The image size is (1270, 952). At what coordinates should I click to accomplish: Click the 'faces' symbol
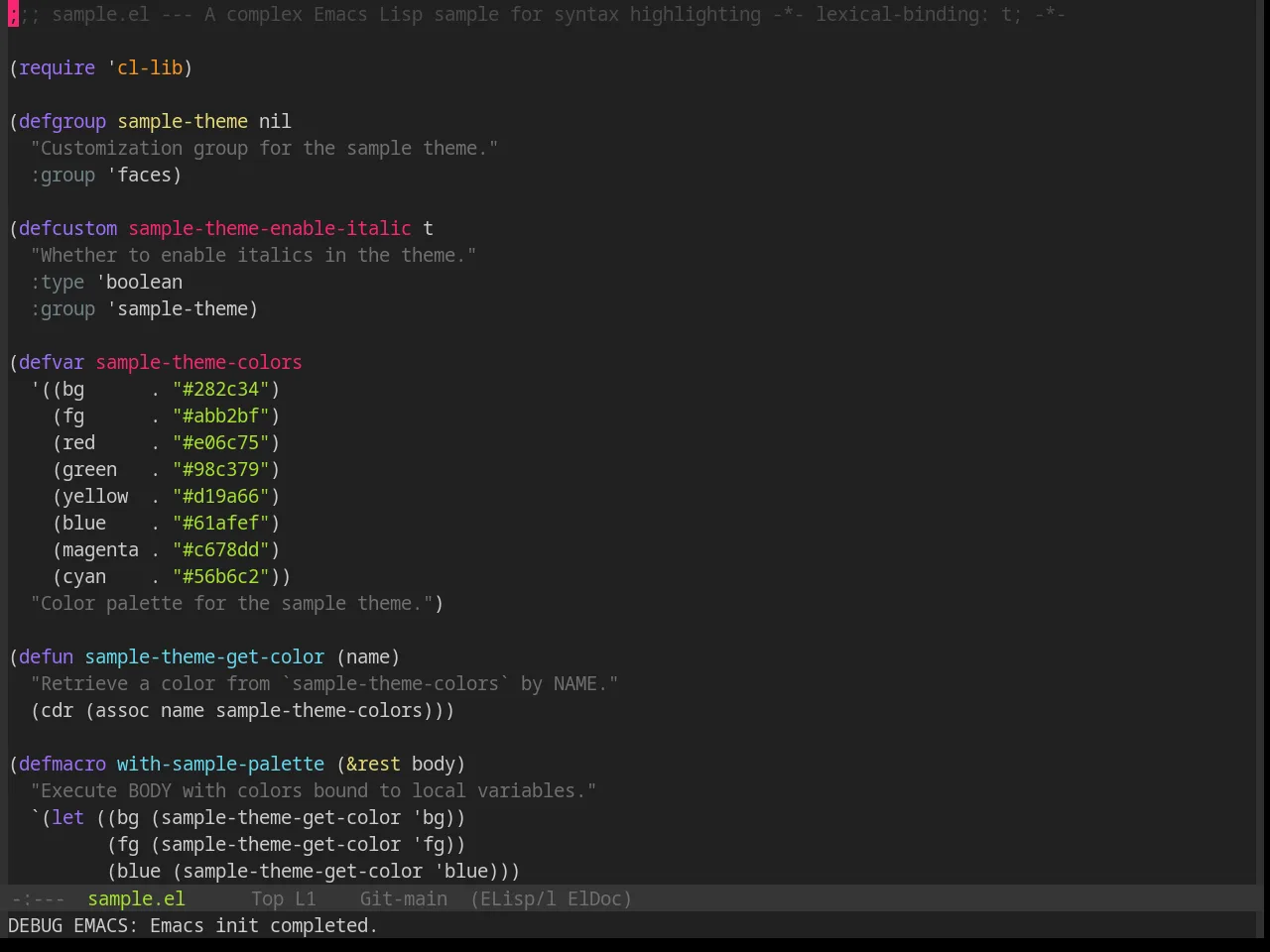pyautogui.click(x=144, y=175)
